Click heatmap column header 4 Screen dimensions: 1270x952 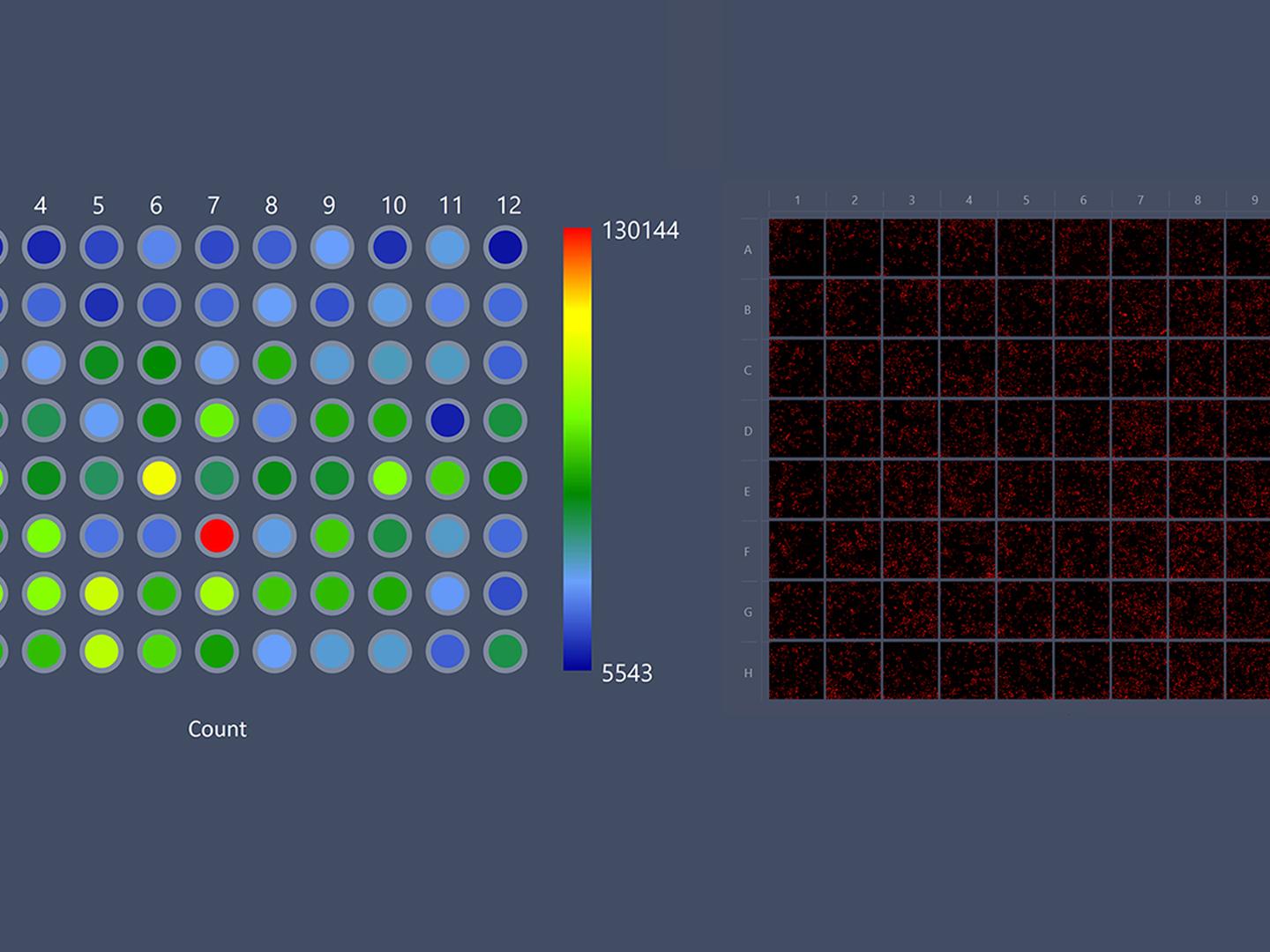click(41, 205)
